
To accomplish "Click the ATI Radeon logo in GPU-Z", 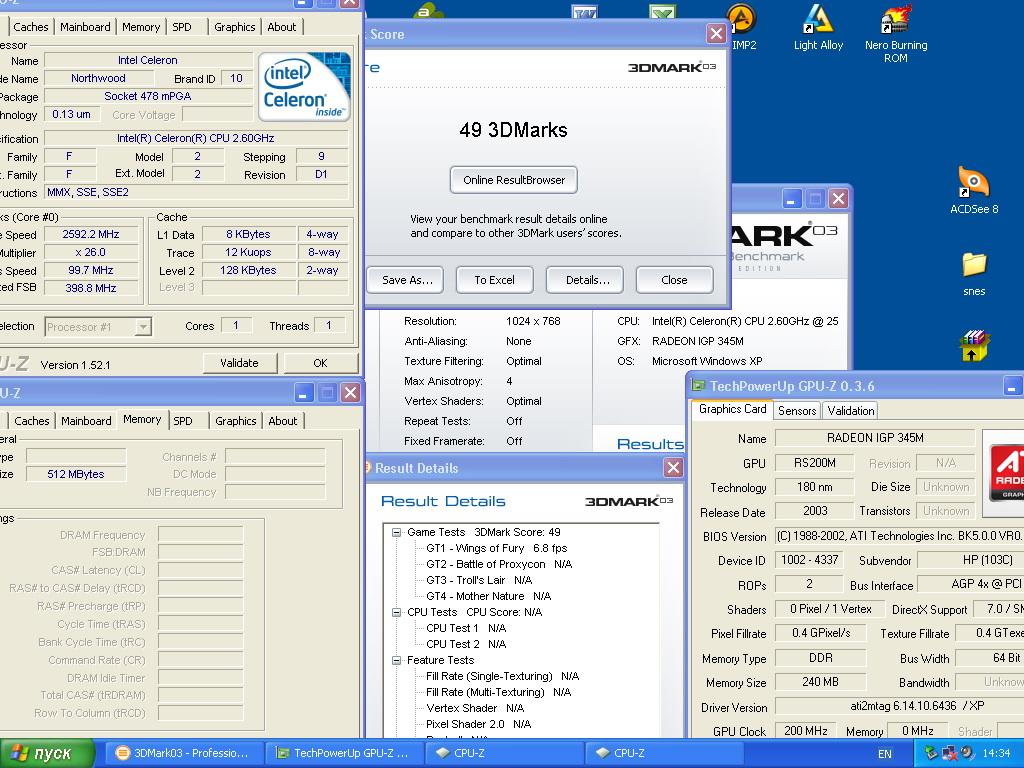I will pyautogui.click(x=1006, y=472).
